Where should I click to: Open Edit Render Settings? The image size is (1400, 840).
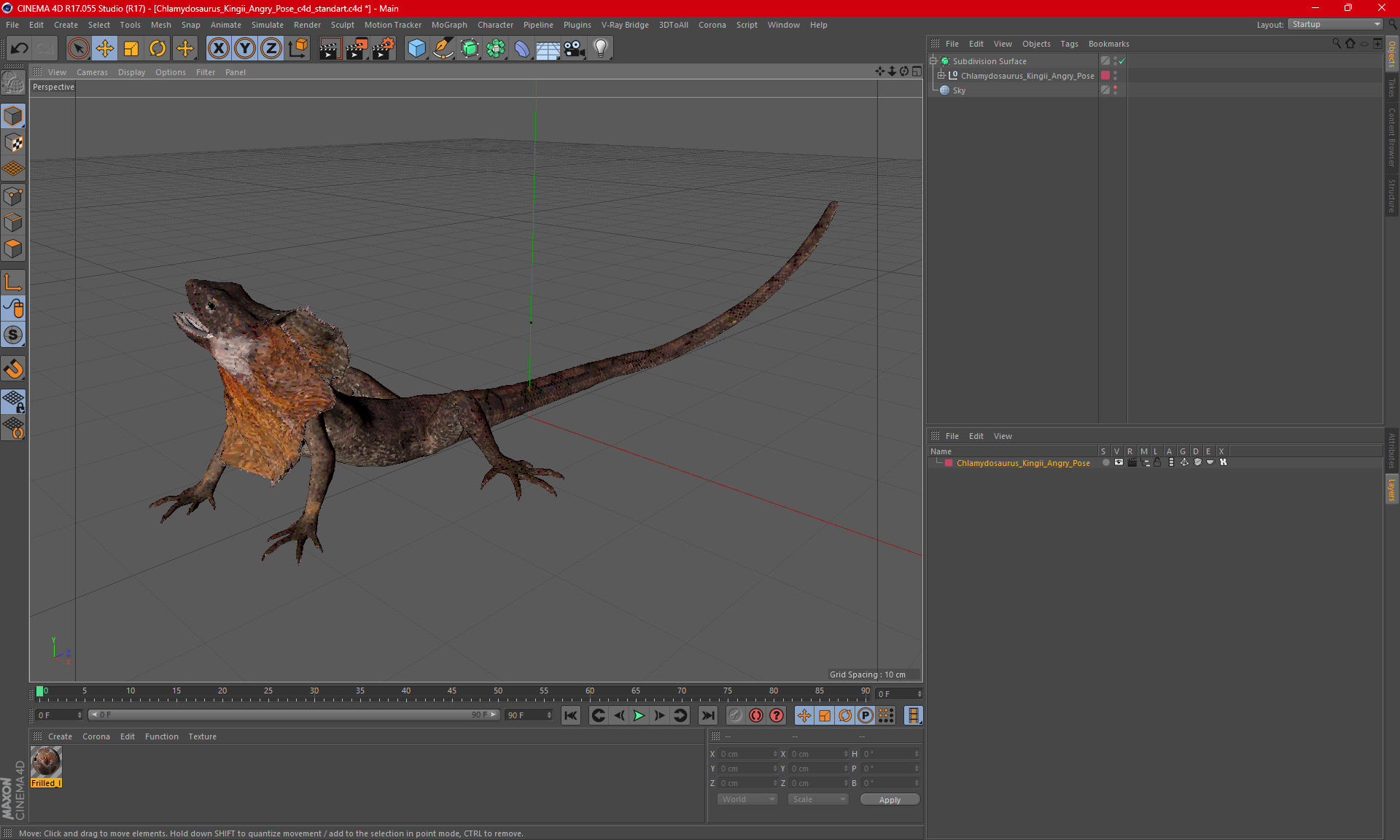[x=384, y=49]
